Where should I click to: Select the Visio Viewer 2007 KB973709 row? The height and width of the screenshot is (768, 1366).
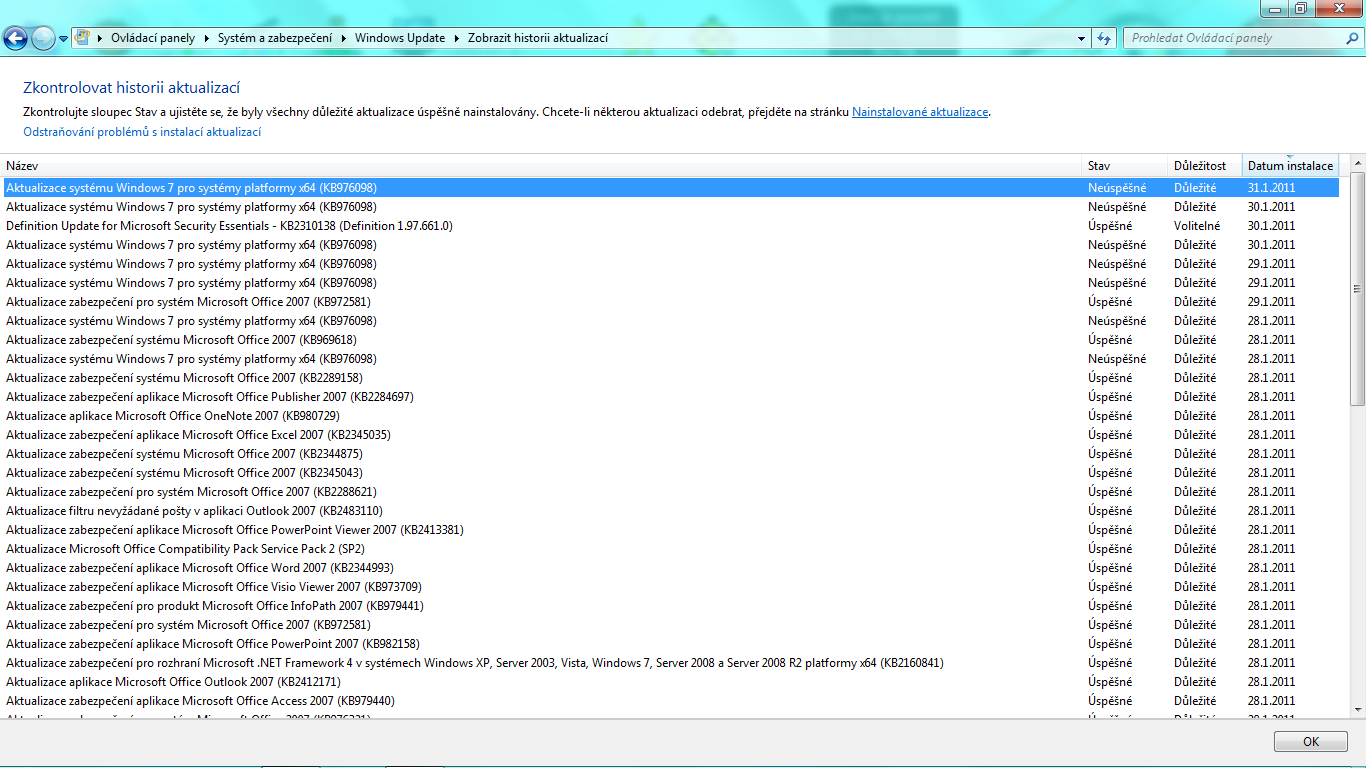coord(670,587)
